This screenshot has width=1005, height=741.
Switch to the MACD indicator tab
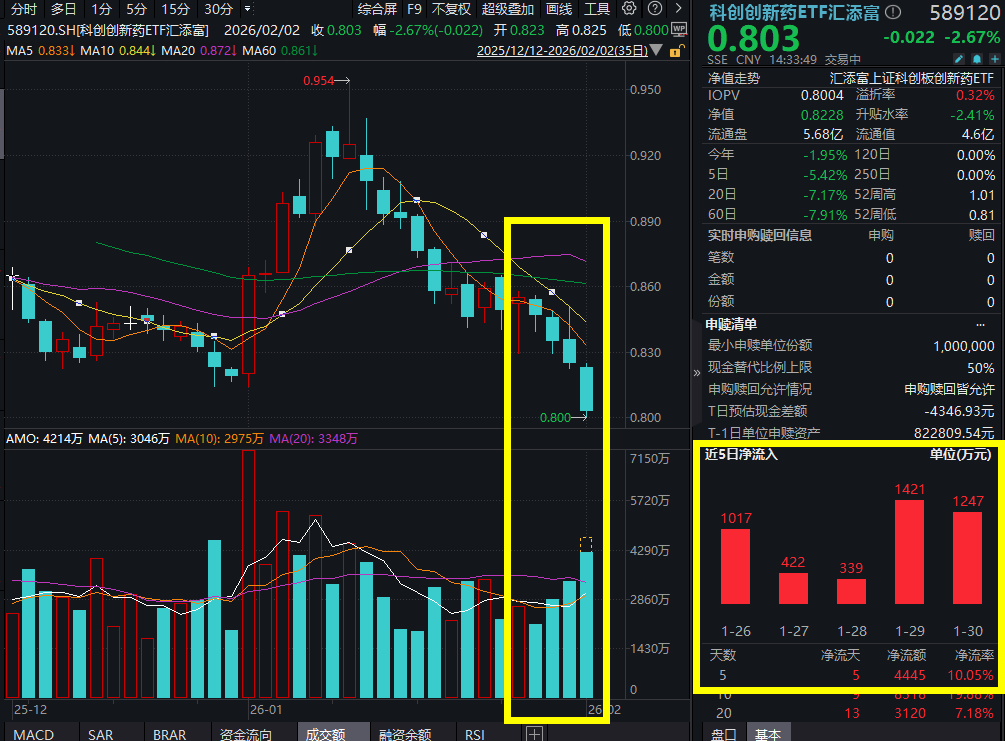36,733
